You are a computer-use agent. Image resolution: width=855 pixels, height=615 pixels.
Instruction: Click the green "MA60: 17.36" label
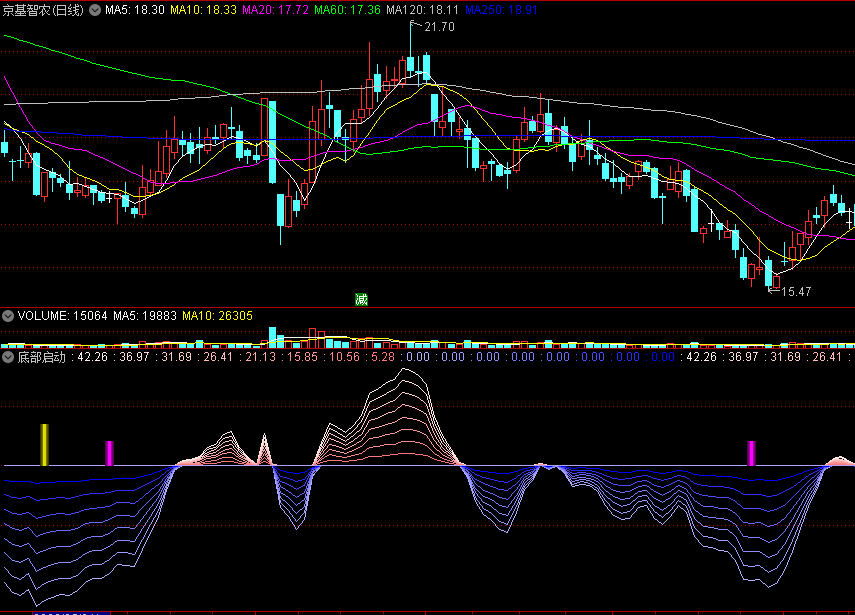[347, 10]
